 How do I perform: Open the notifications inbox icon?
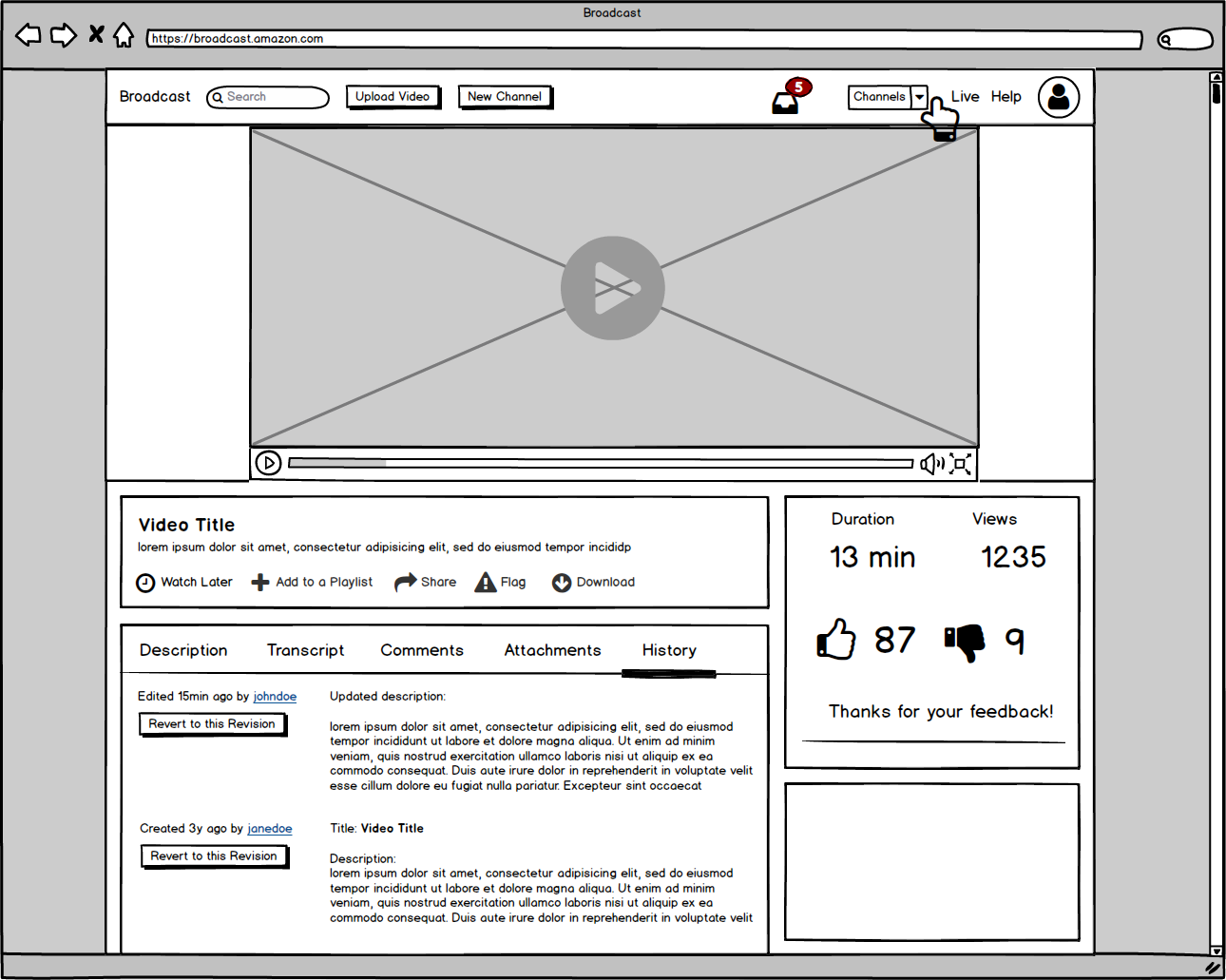786,102
